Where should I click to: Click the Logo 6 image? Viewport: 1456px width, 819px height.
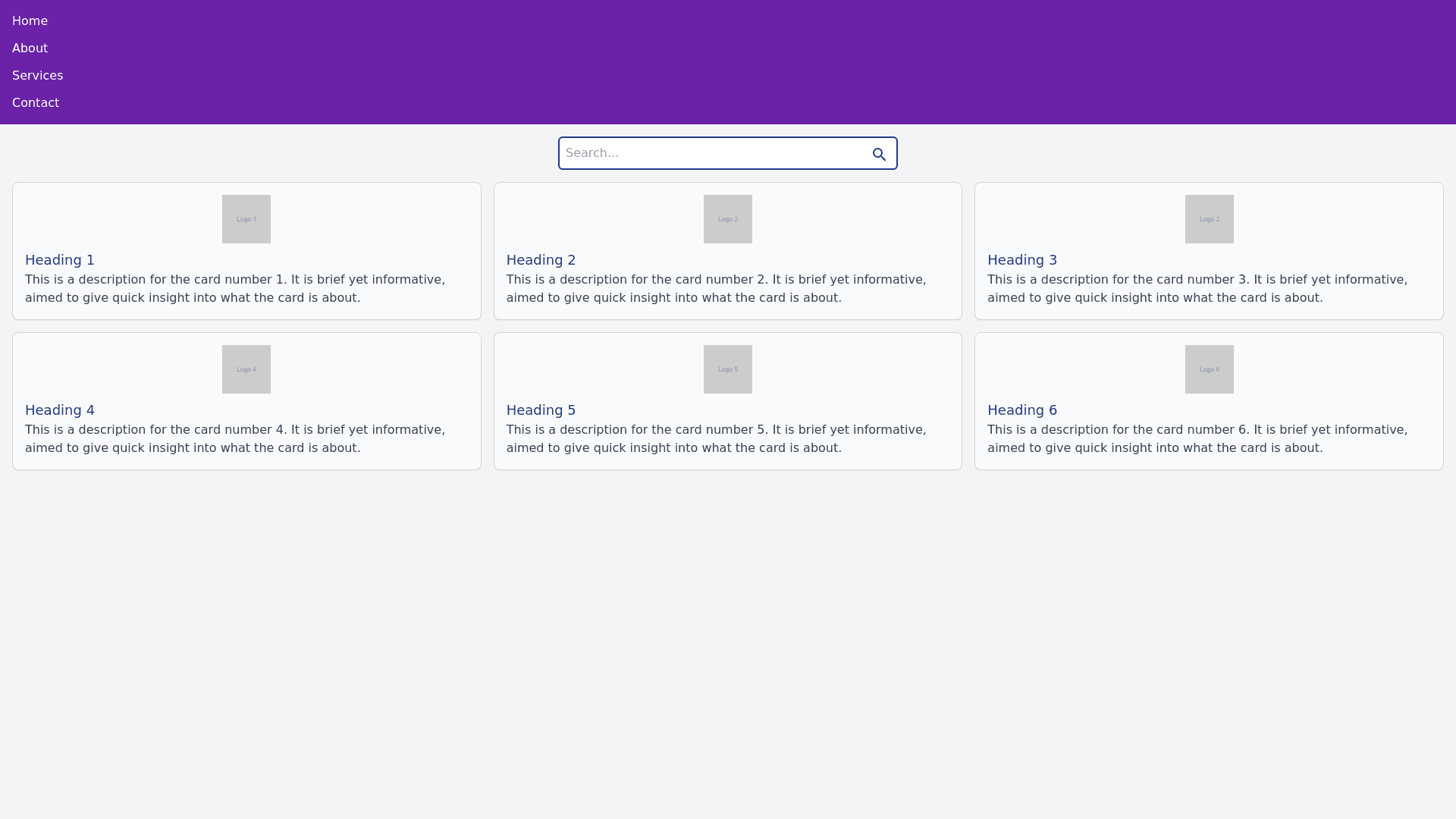(1209, 369)
